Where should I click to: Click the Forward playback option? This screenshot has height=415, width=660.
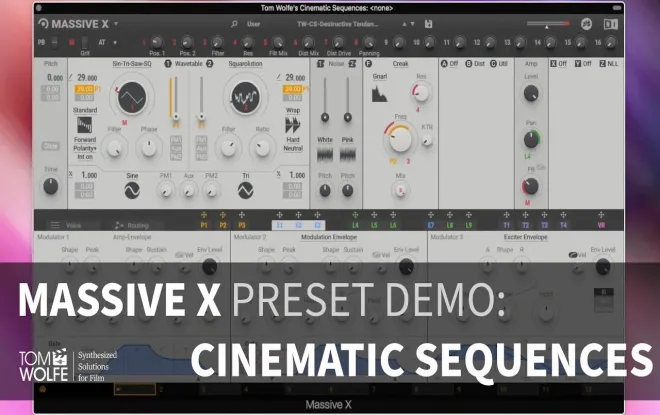click(x=85, y=140)
